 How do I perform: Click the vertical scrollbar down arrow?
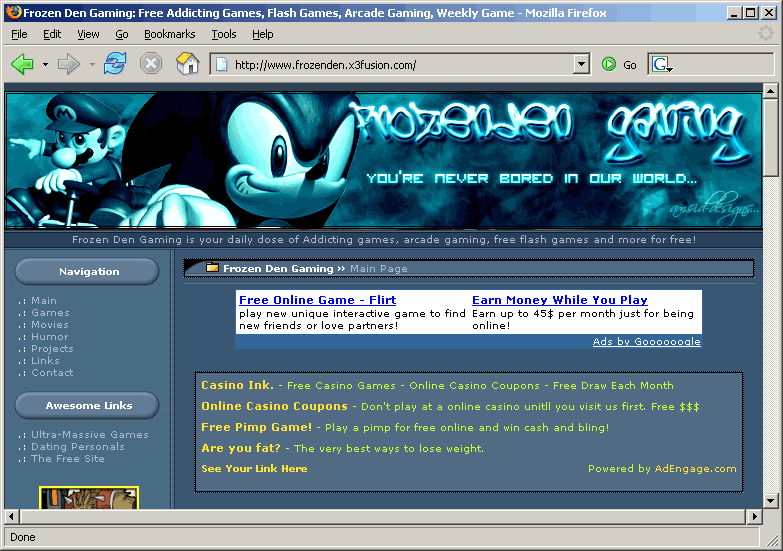click(x=770, y=499)
